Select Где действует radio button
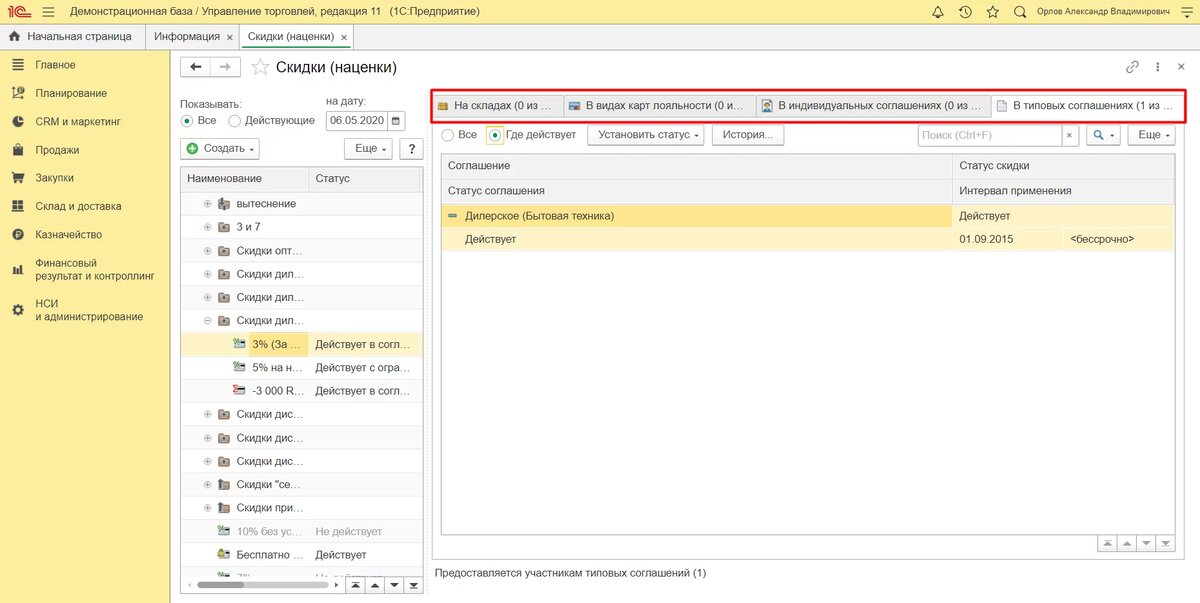1200x603 pixels. pyautogui.click(x=531, y=134)
